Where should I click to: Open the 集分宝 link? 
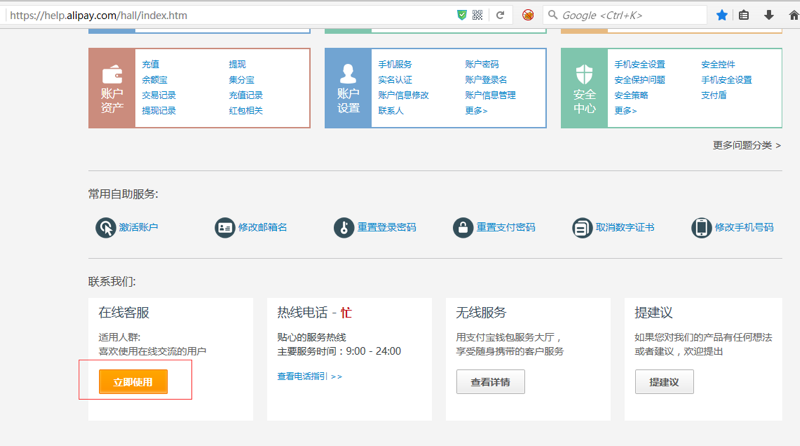pos(241,80)
